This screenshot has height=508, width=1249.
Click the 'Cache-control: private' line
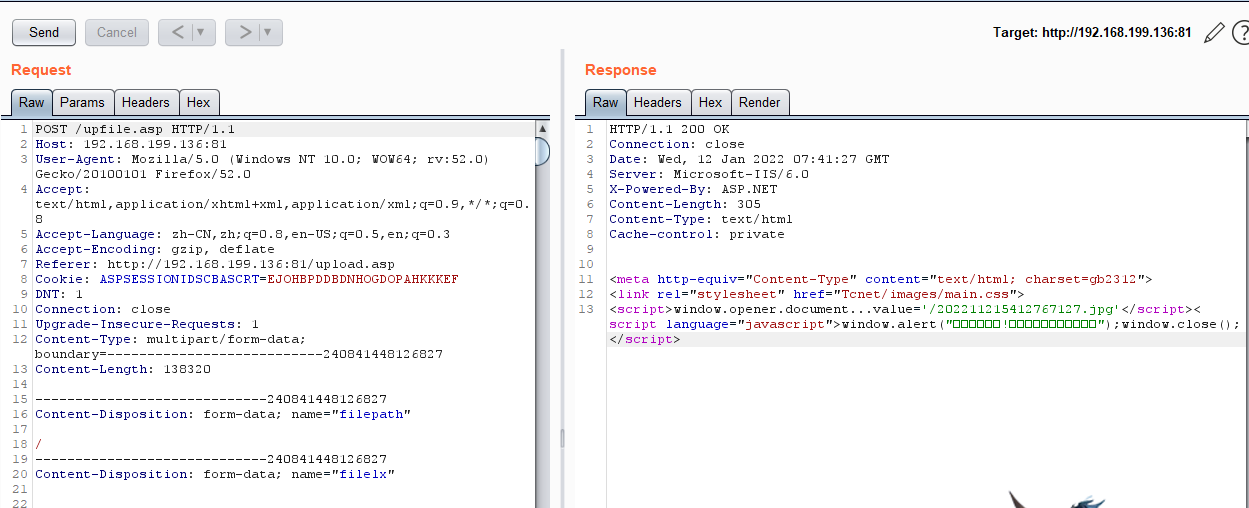pyautogui.click(x=697, y=234)
